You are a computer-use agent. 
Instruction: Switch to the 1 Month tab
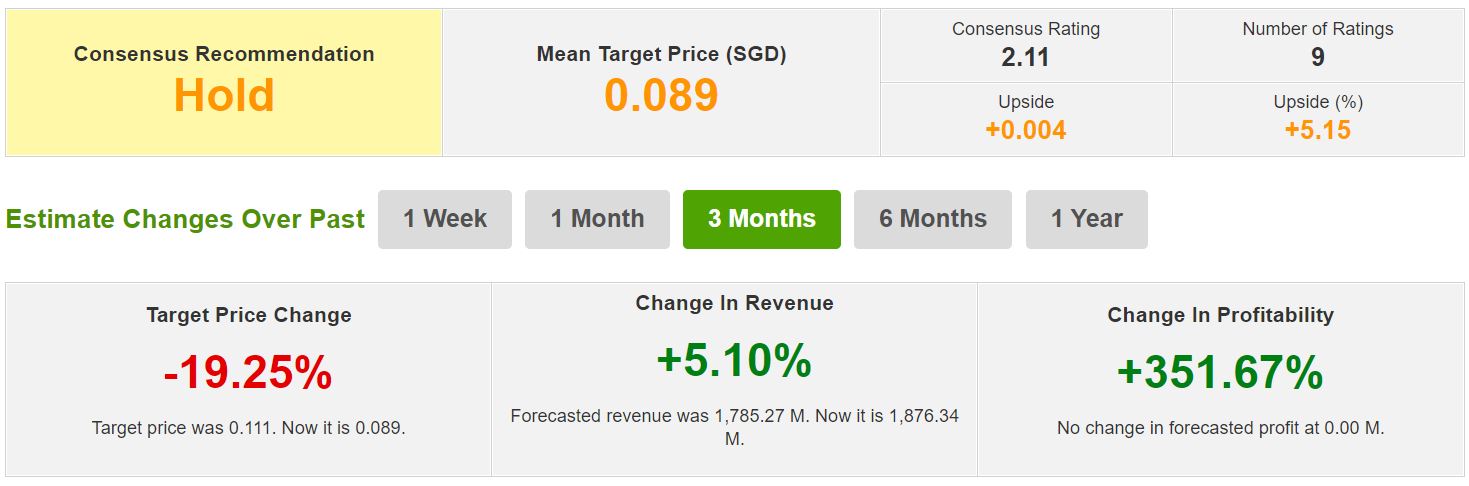[x=597, y=219]
